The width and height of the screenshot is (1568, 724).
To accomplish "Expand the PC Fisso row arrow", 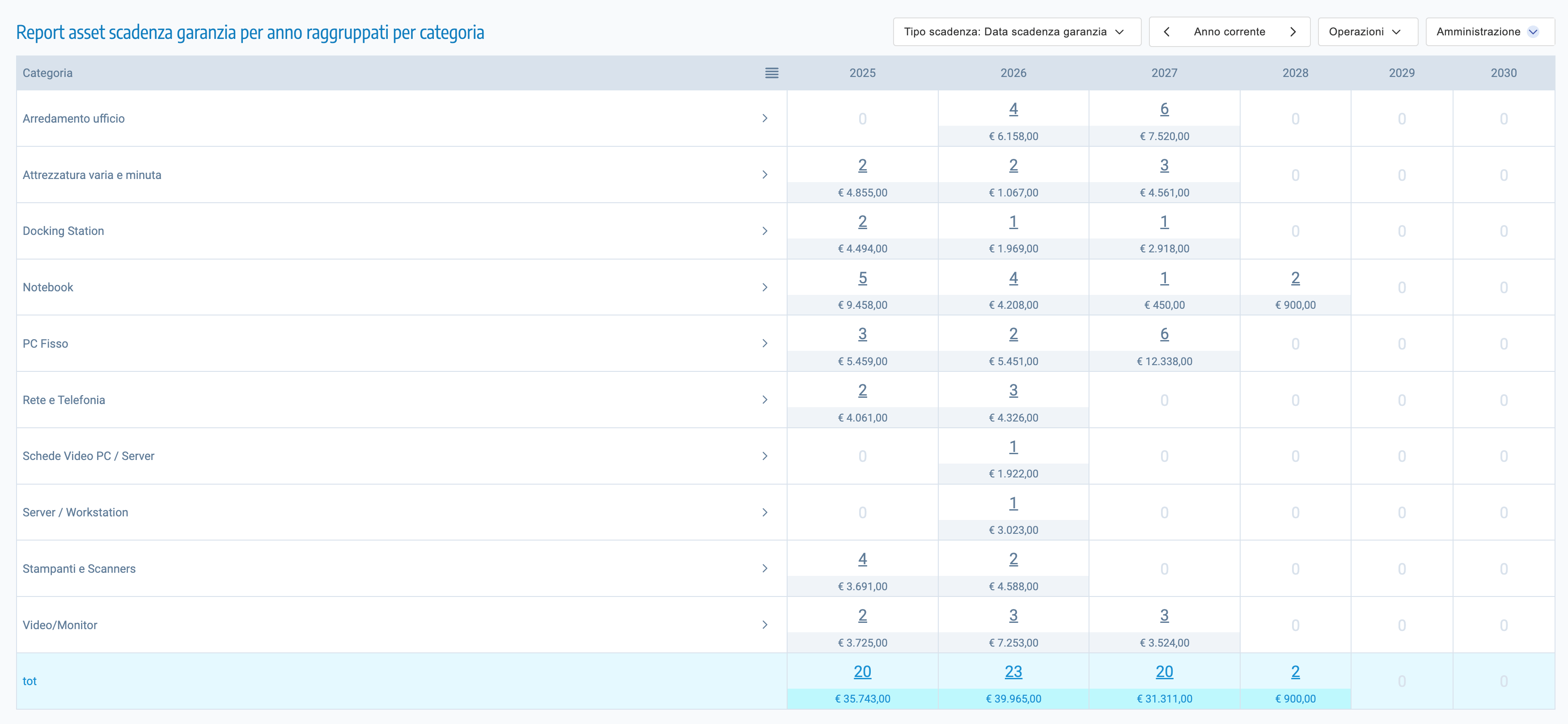I will click(x=764, y=343).
